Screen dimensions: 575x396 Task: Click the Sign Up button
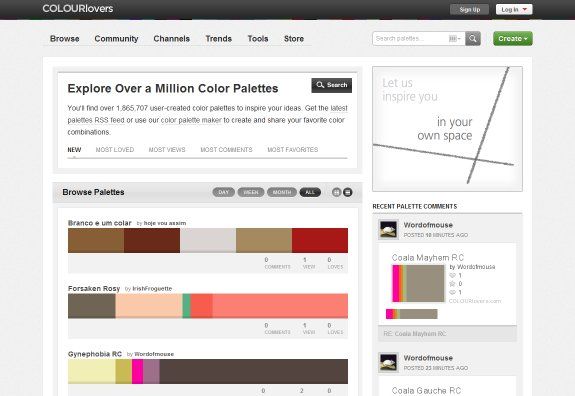[469, 10]
